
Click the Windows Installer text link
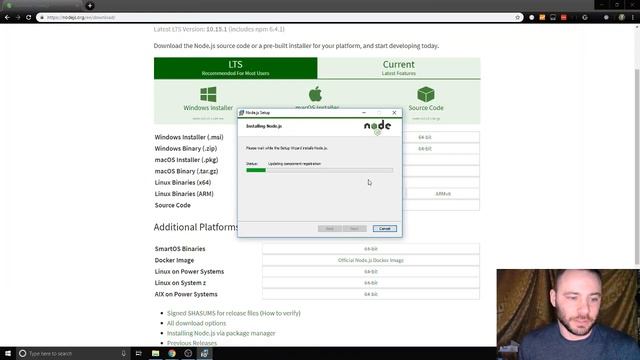pos(208,108)
